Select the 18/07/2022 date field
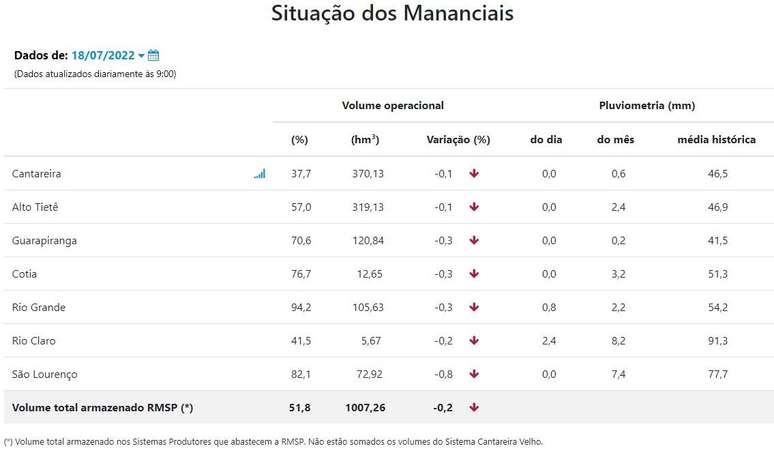Screen dimensions: 774x457 click(103, 55)
